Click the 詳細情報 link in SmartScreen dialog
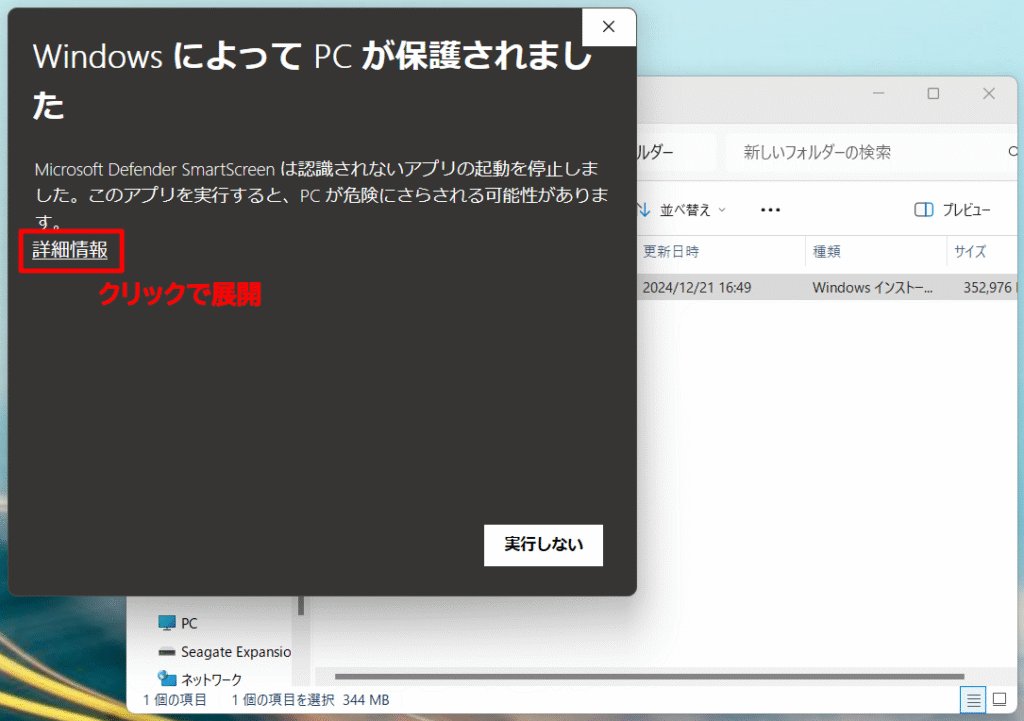This screenshot has height=721, width=1024. [70, 250]
